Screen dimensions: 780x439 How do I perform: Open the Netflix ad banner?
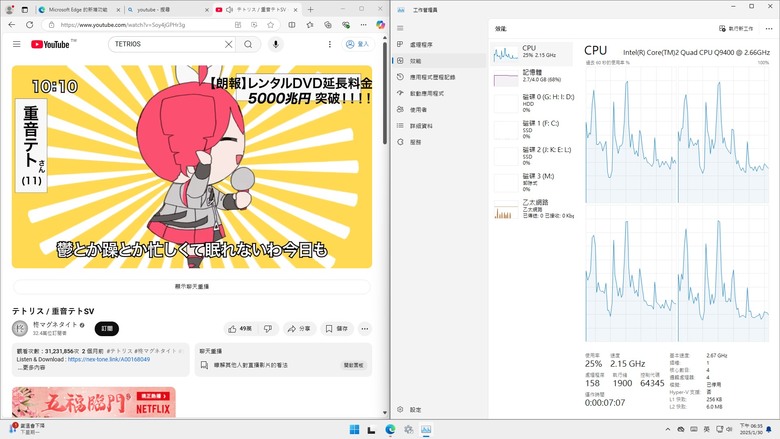(94, 402)
